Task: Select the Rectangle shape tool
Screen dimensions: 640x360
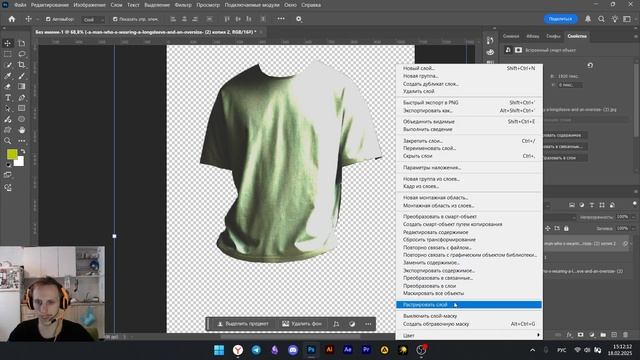Action: tap(22, 109)
